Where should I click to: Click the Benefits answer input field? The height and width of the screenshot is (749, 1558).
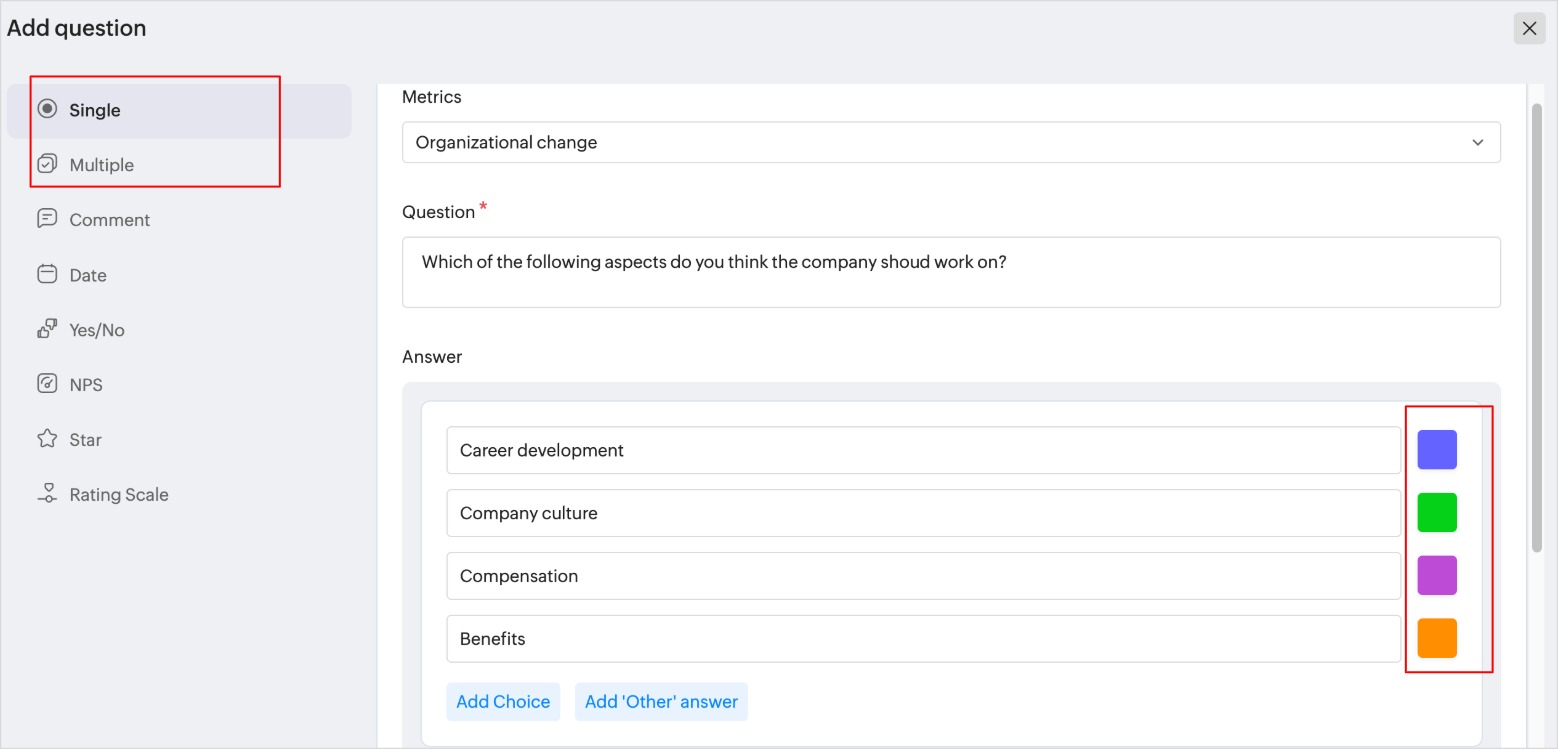[922, 639]
